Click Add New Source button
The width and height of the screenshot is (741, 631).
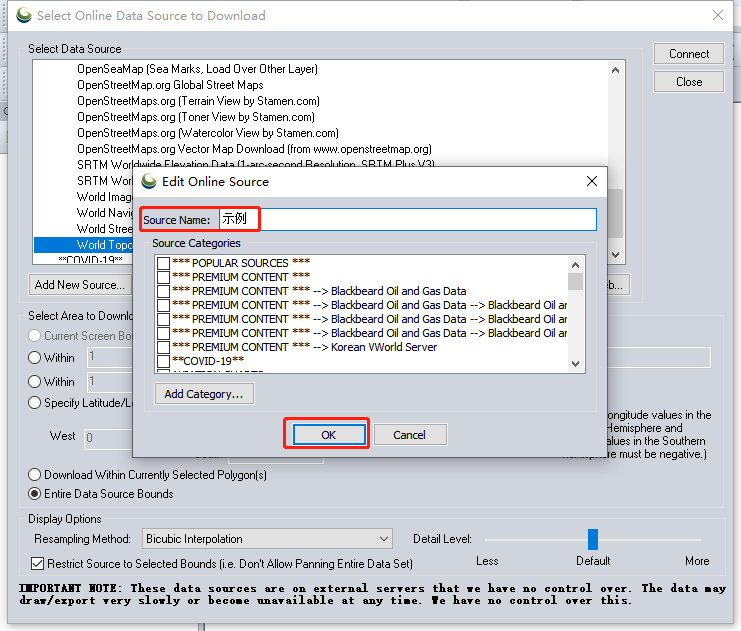(80, 285)
